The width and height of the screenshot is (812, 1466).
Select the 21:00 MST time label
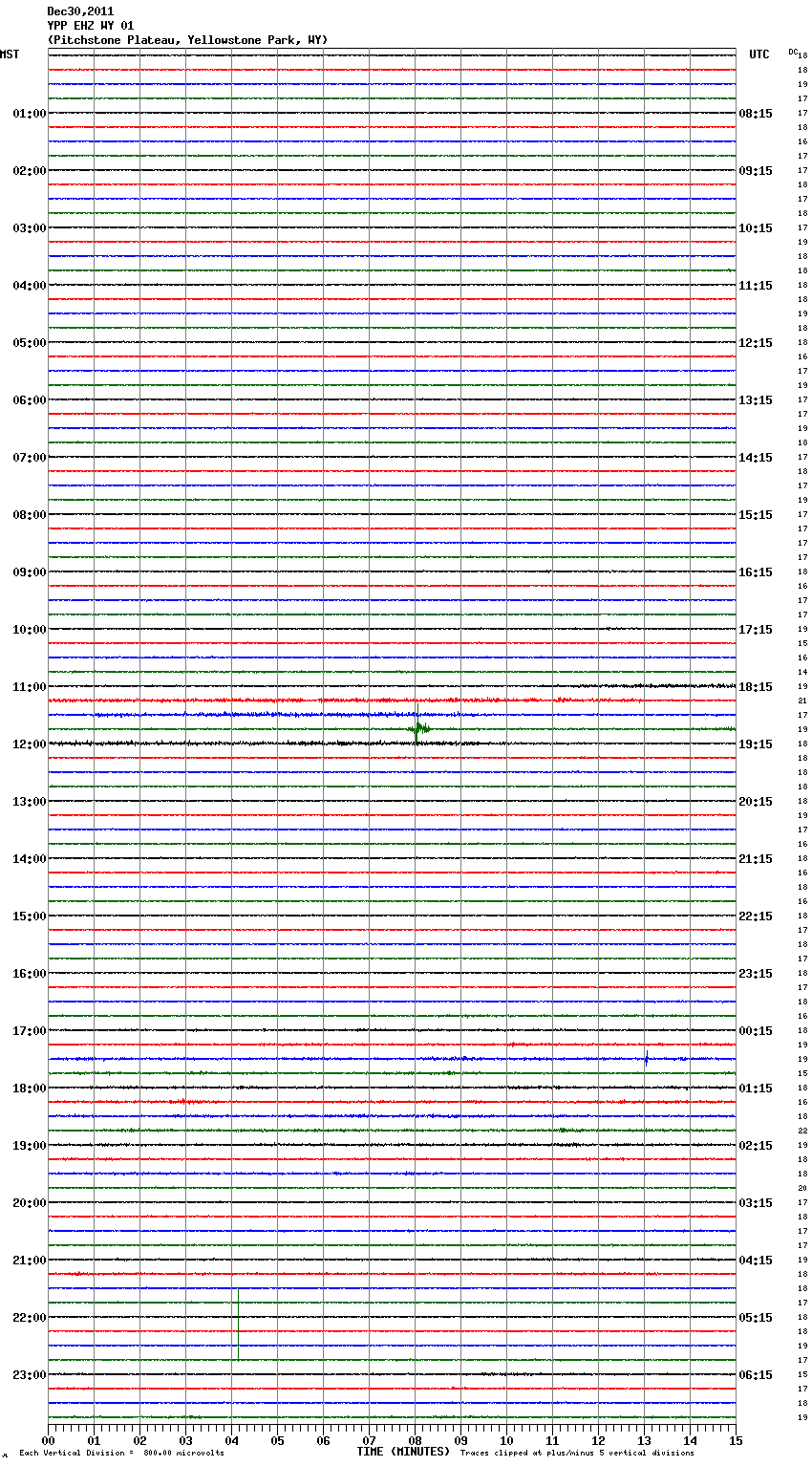click(x=29, y=1261)
